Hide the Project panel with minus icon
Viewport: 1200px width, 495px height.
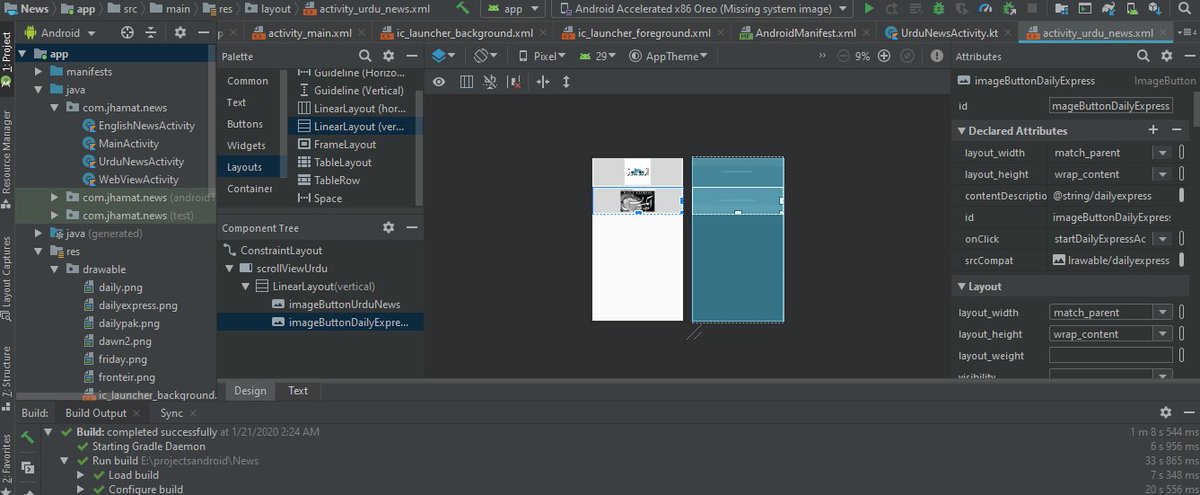(x=203, y=32)
